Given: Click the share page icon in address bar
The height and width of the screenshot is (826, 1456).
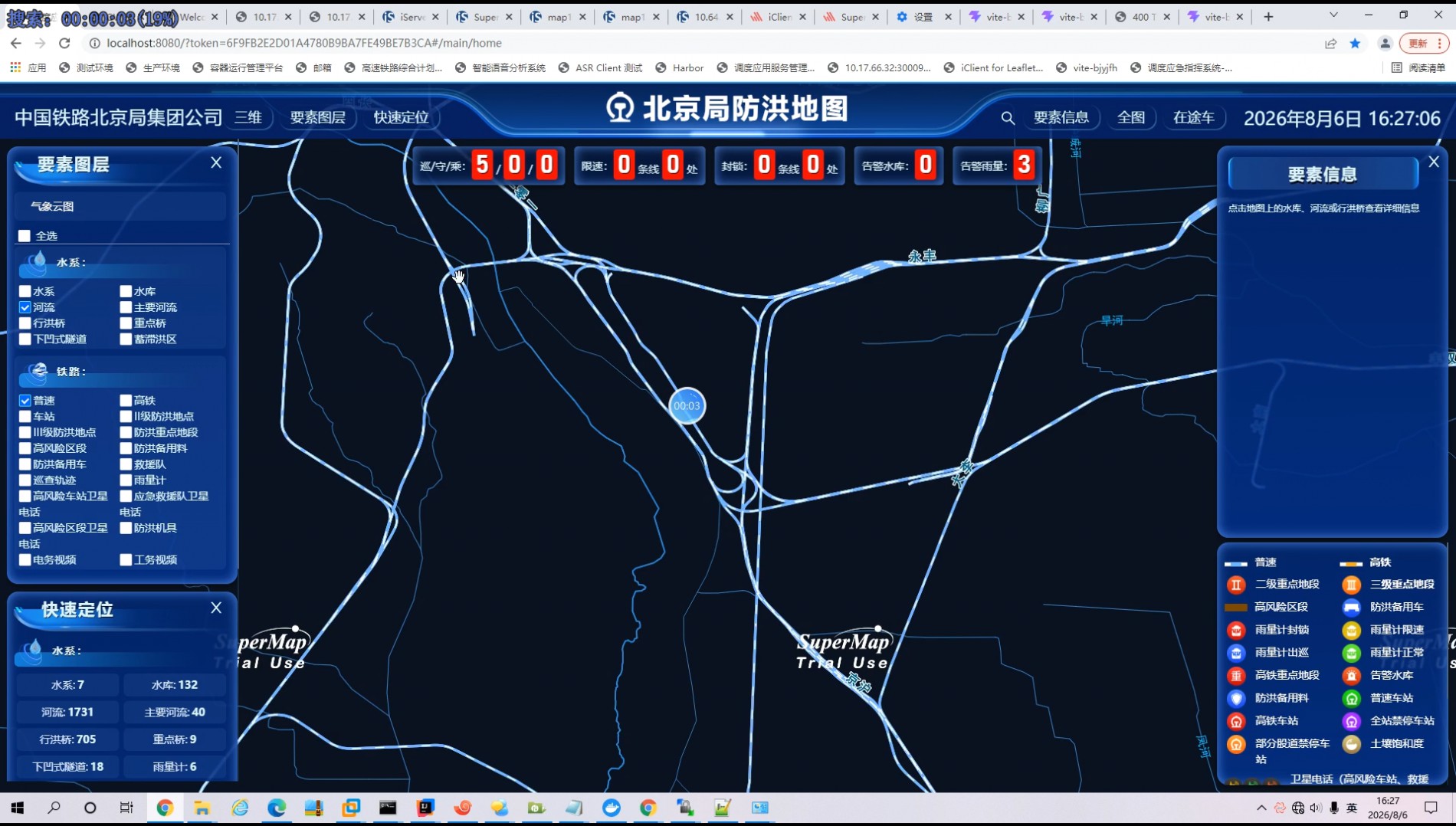Looking at the screenshot, I should tap(1330, 44).
